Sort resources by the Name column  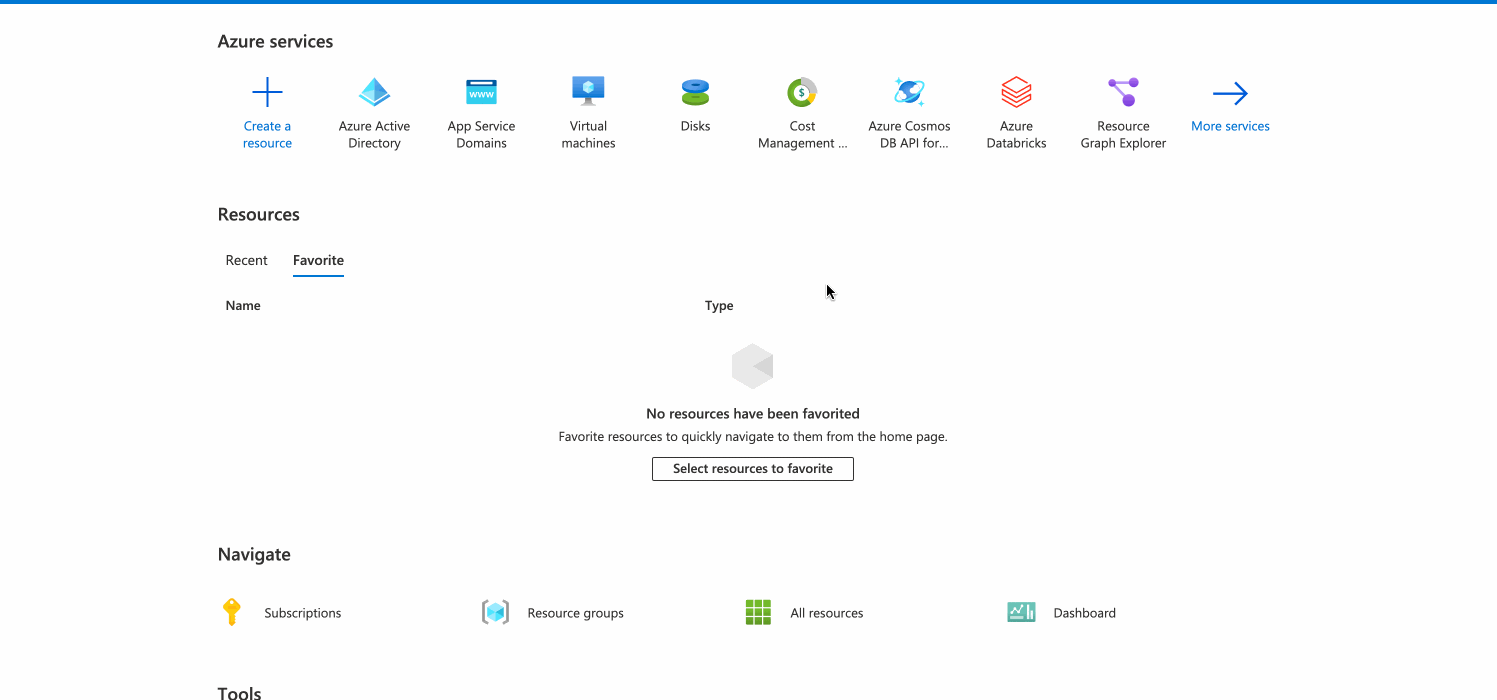coord(243,305)
